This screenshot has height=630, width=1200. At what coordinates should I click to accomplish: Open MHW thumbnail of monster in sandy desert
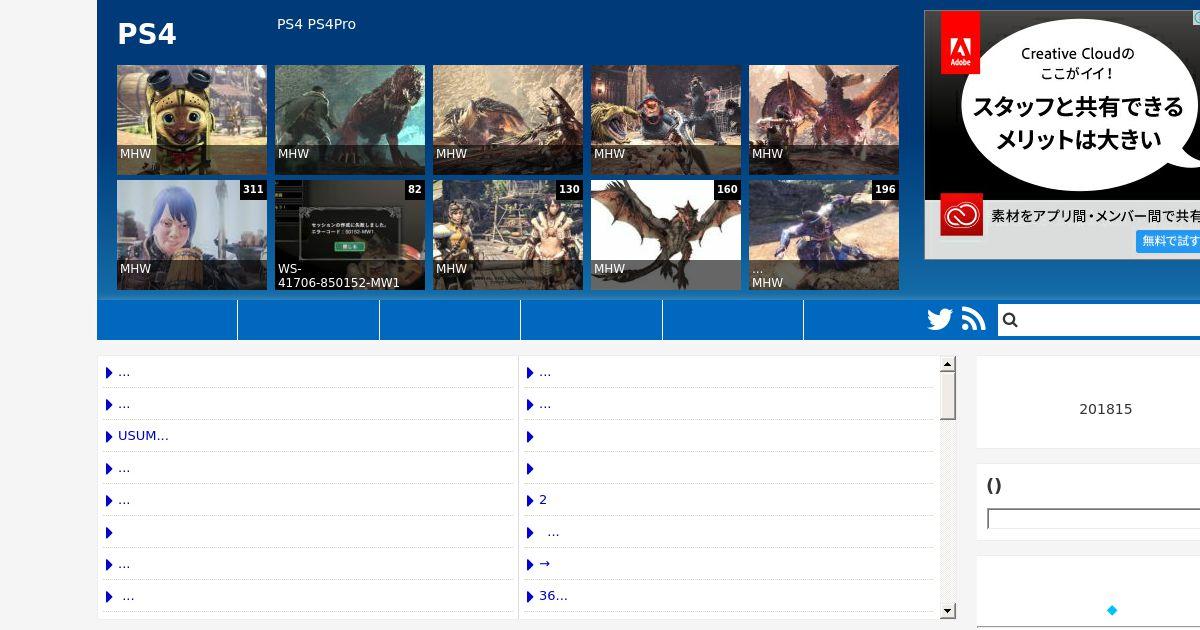pos(508,120)
